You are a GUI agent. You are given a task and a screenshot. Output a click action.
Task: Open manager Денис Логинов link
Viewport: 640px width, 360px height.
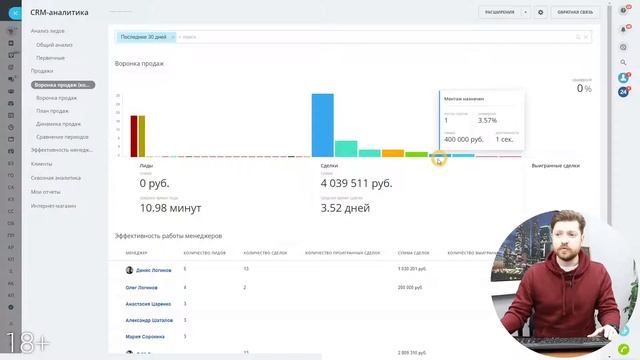(x=153, y=270)
